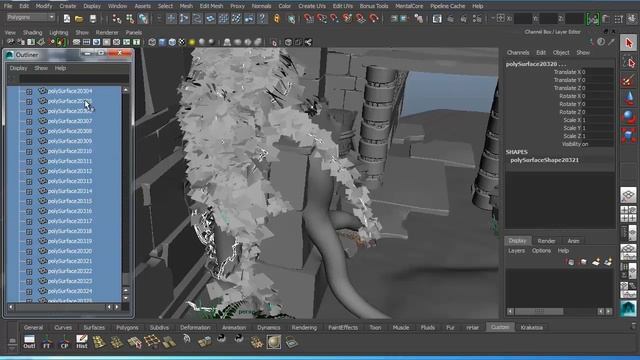
Task: Switch to the Polygons shelf tab
Action: 127,327
